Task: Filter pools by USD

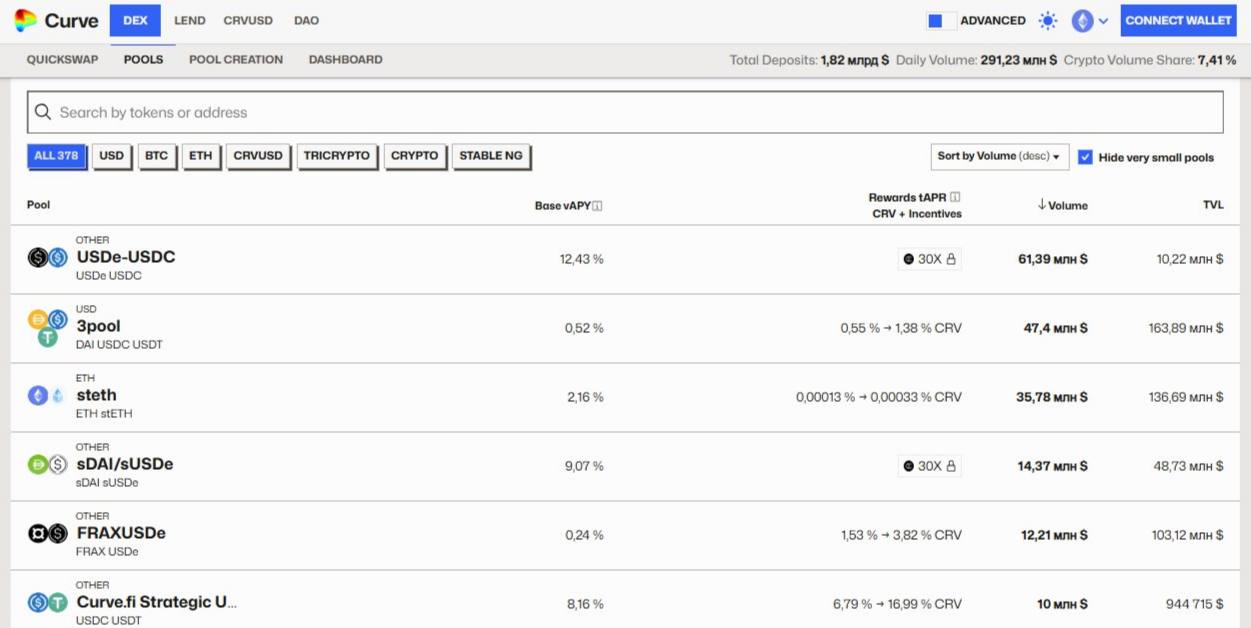Action: (x=112, y=156)
